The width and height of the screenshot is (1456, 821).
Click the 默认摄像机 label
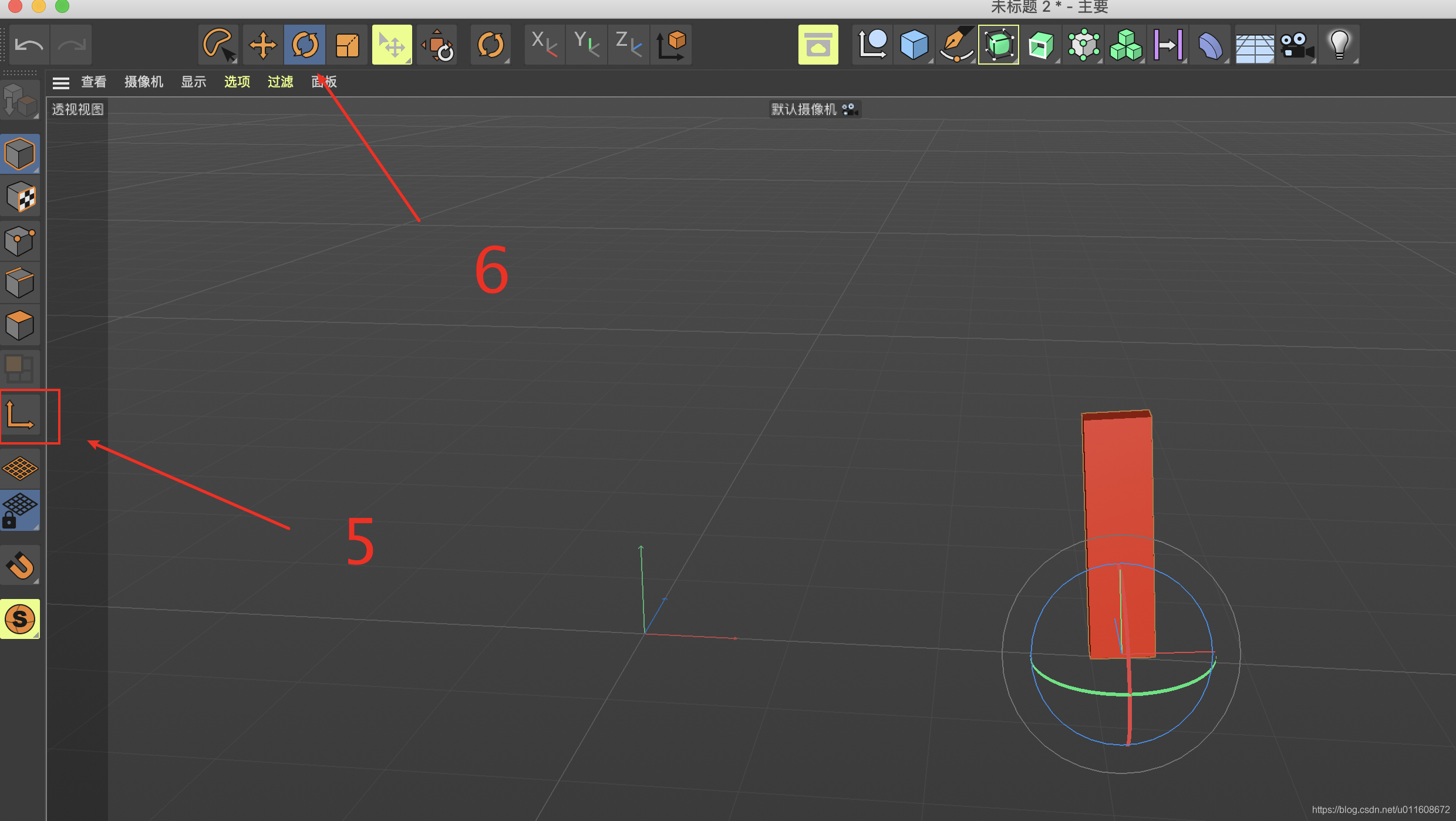[804, 110]
